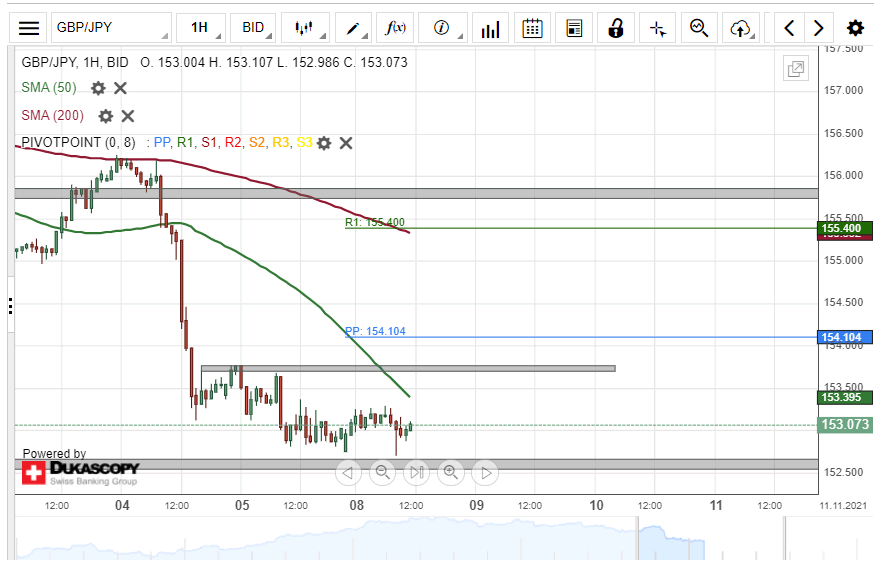The width and height of the screenshot is (881, 578).
Task: Jump to latest candle button
Action: click(416, 472)
